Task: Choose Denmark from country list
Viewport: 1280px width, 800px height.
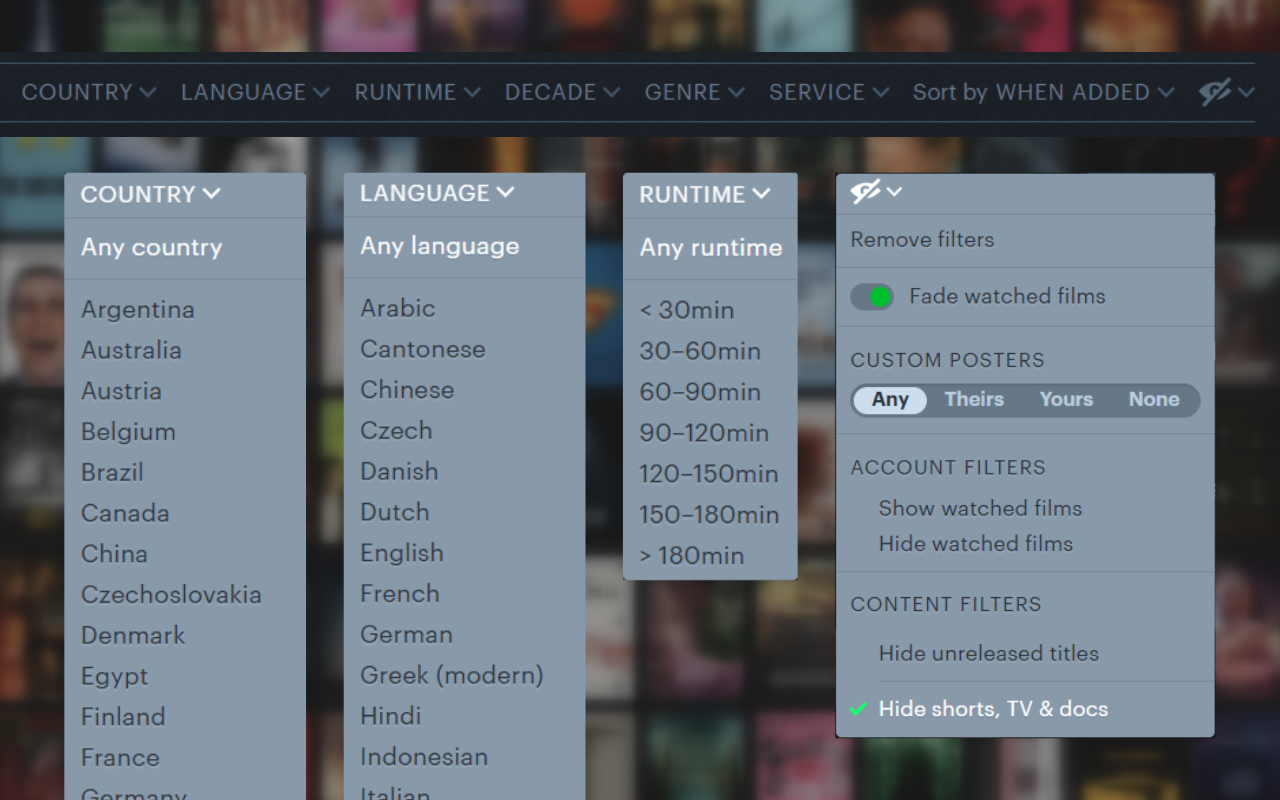Action: (x=133, y=636)
